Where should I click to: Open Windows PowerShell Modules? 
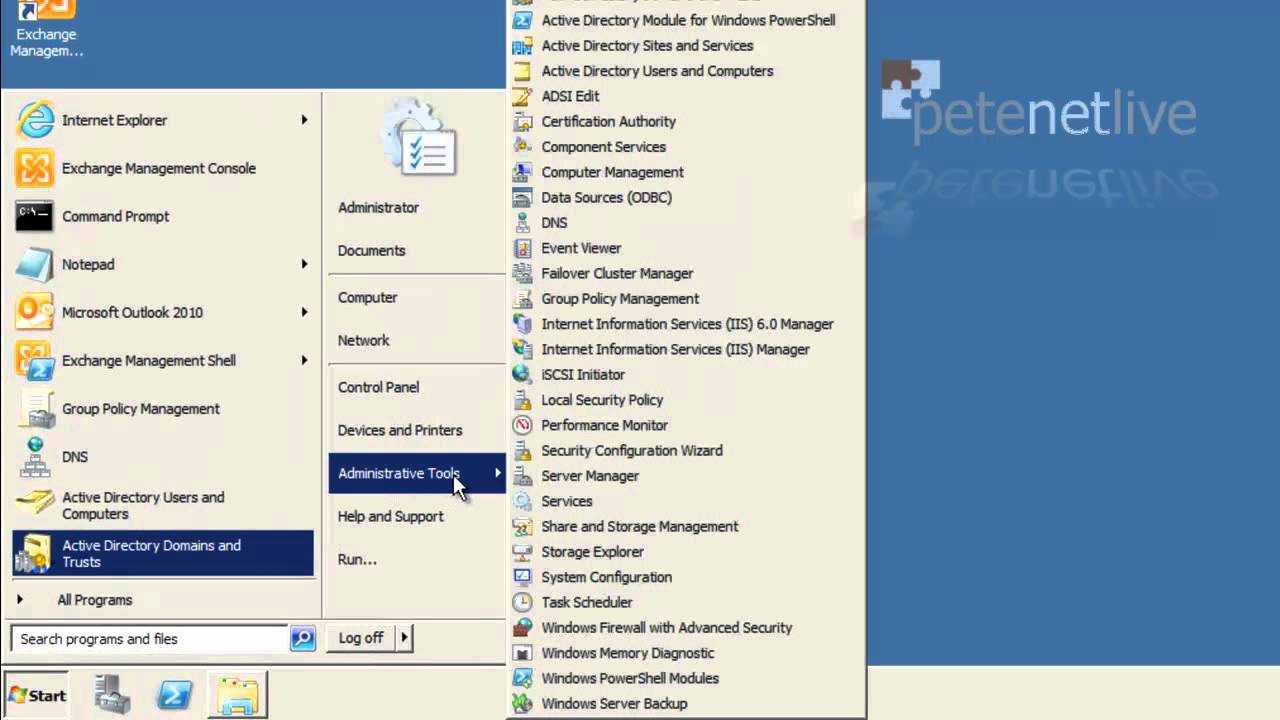click(630, 678)
